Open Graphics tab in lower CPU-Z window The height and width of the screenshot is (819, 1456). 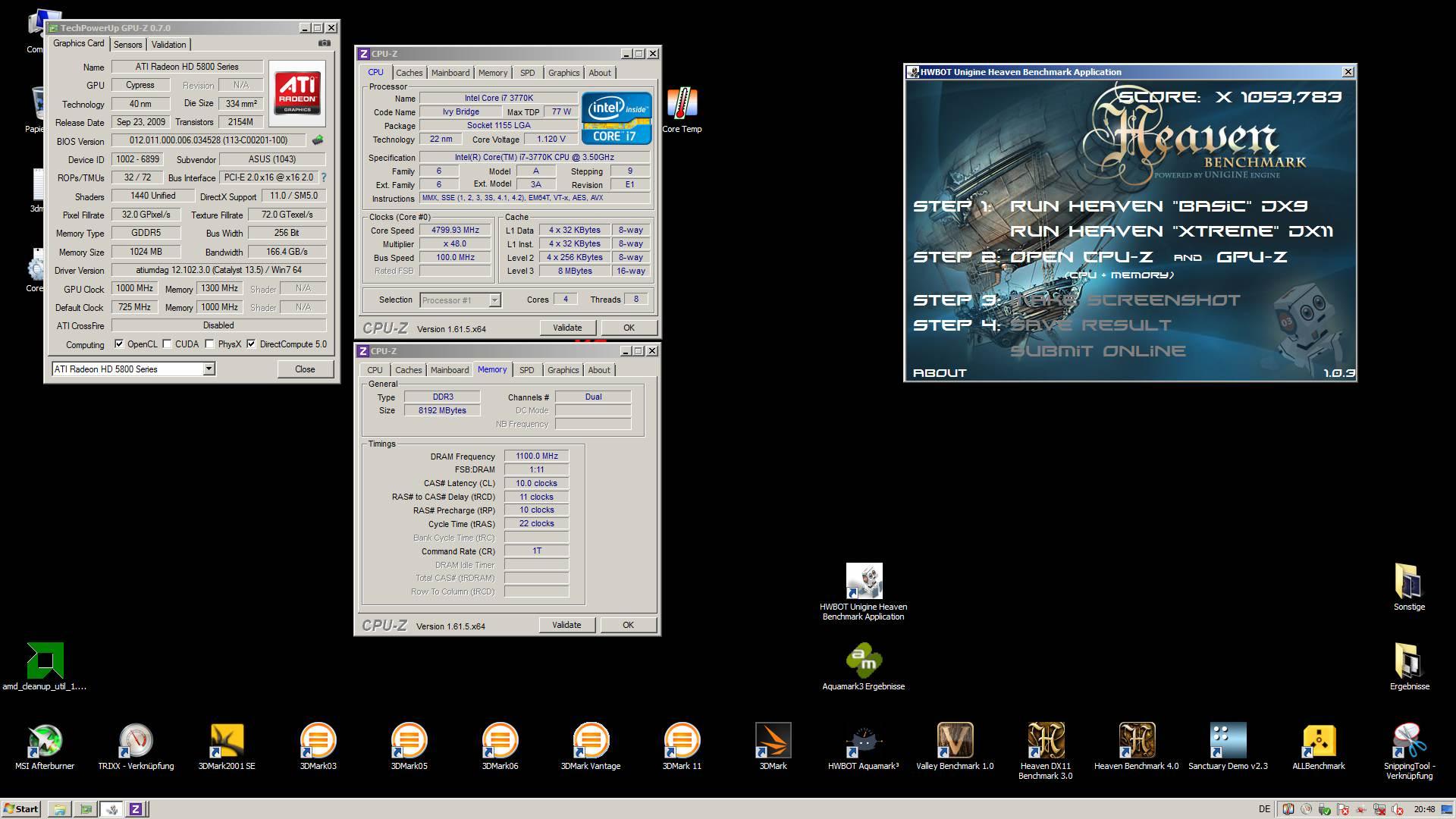point(563,370)
